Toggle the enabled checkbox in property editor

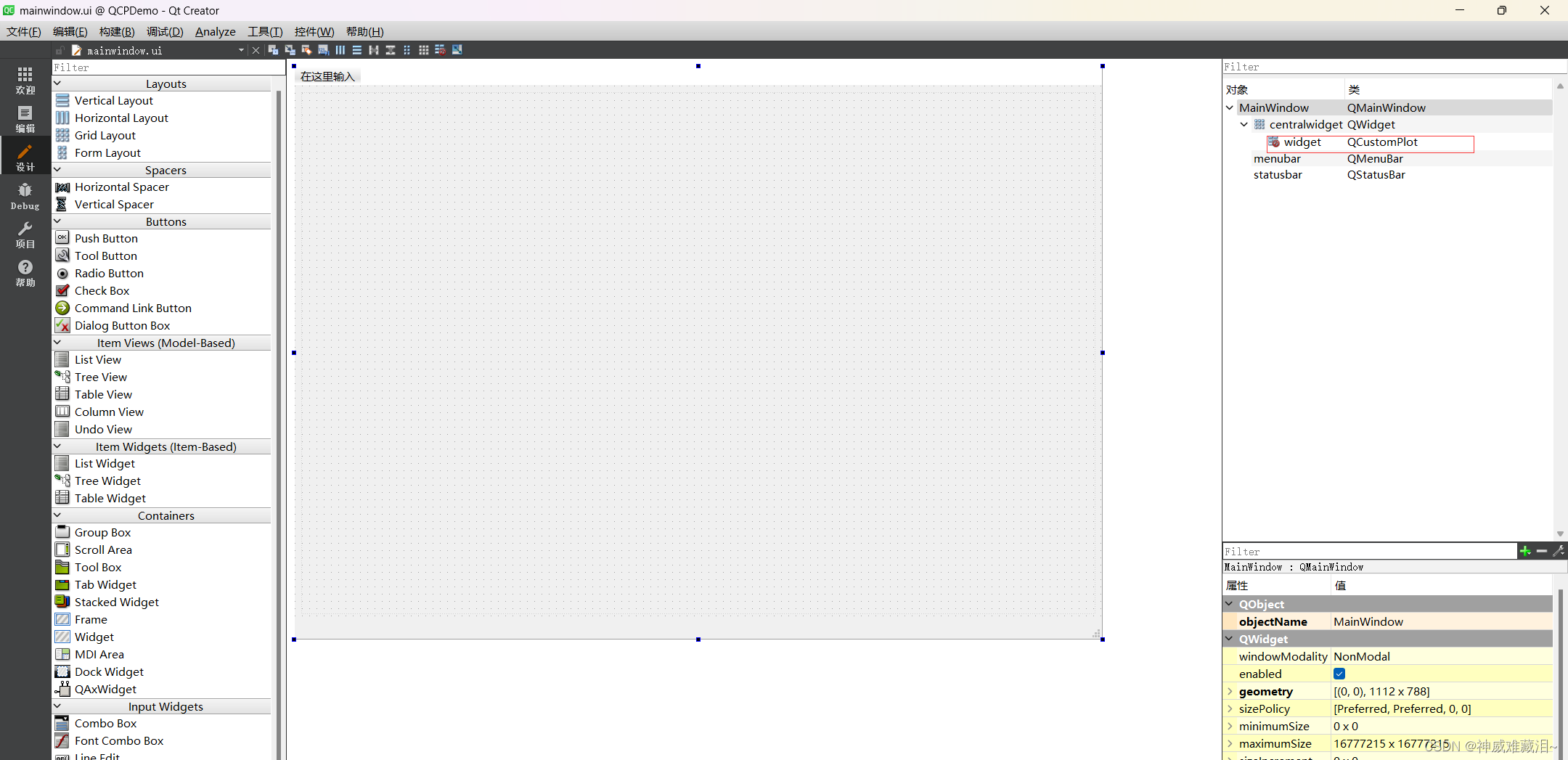[x=1338, y=674]
